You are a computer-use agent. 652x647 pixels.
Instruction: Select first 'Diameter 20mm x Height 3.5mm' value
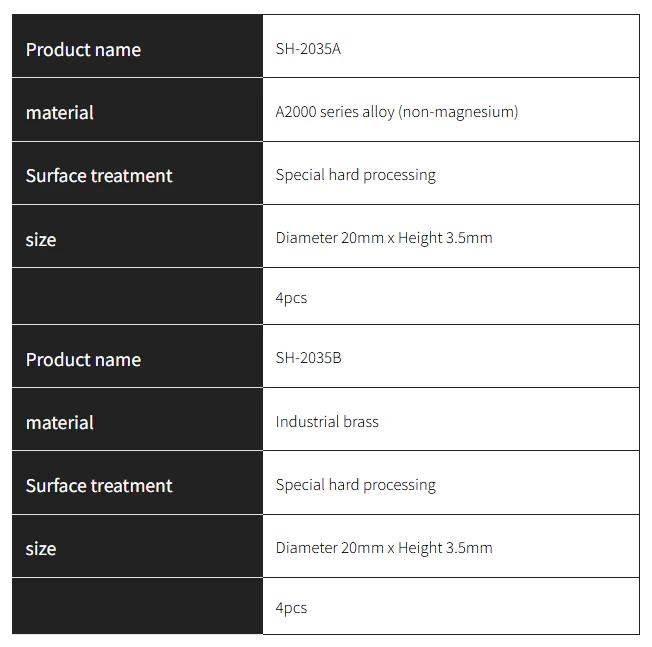point(384,238)
